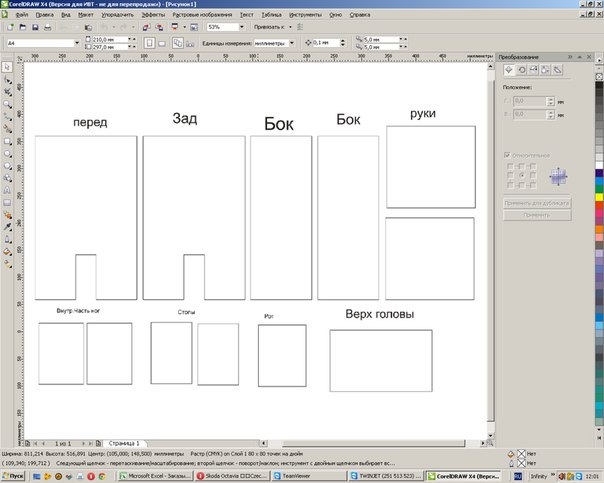Click the Save diskette icon

pos(35,27)
